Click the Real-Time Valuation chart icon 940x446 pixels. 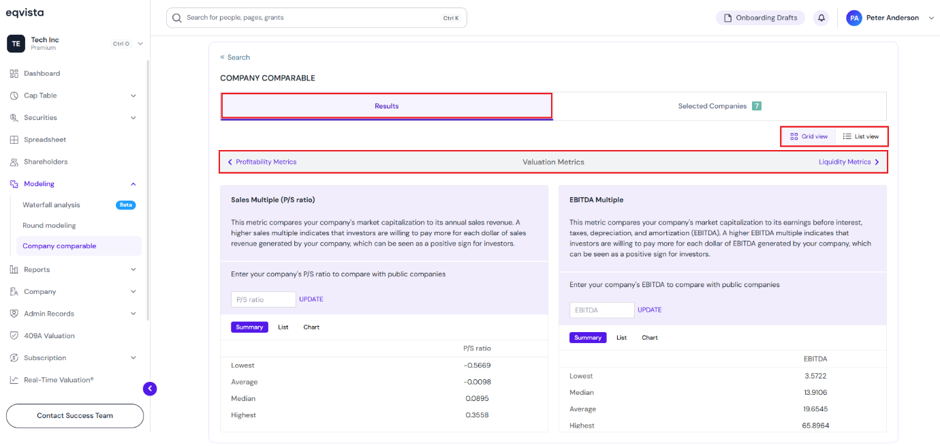[14, 380]
